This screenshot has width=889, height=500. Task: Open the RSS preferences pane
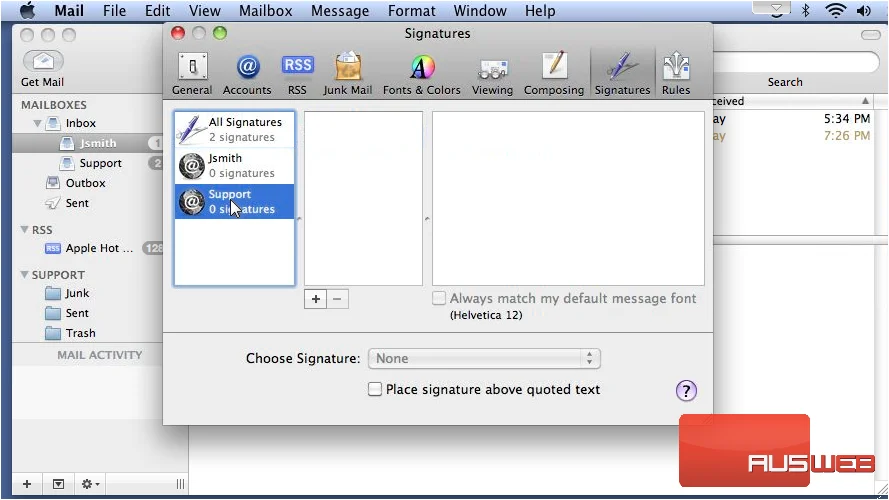pyautogui.click(x=297, y=74)
